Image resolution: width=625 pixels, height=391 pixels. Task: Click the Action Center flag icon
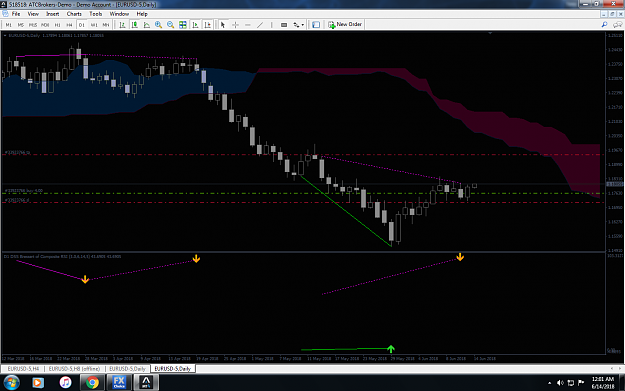click(x=581, y=383)
